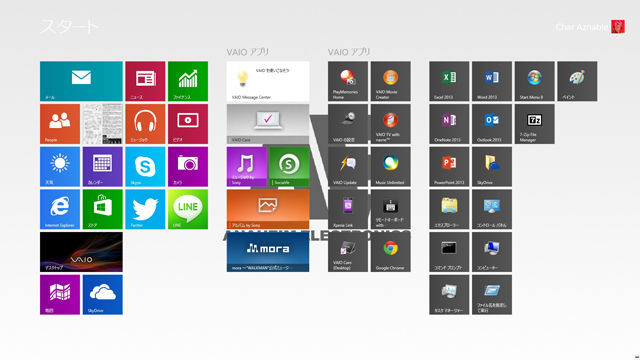This screenshot has height=360, width=640.
Task: Open the People tile
Action: (60, 124)
